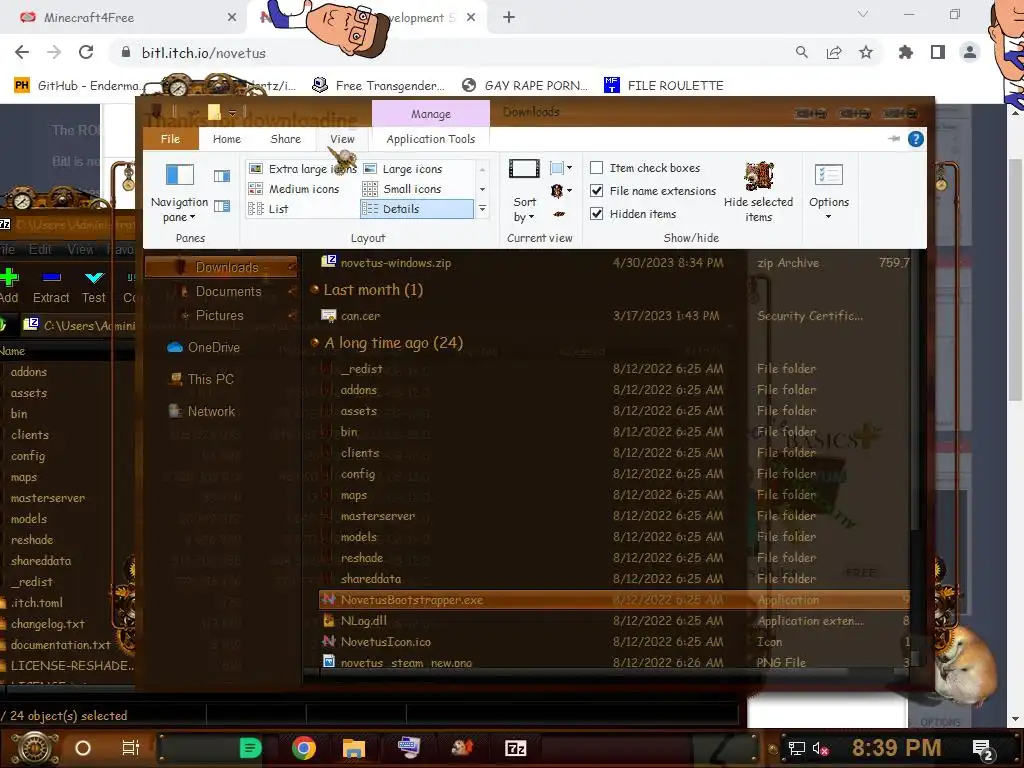Toggle File name extensions checkbox

tap(596, 191)
